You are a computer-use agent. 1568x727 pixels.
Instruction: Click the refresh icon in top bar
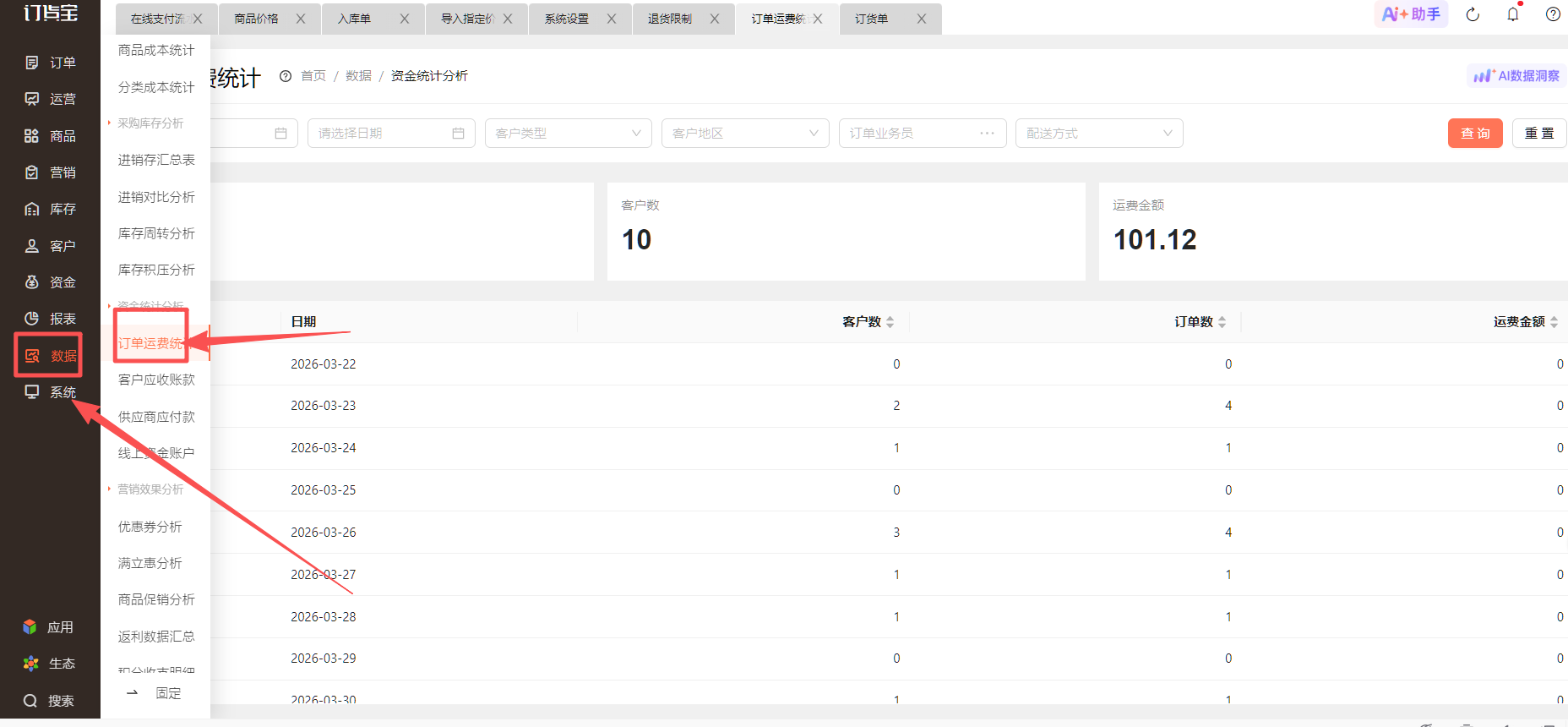coord(1473,14)
